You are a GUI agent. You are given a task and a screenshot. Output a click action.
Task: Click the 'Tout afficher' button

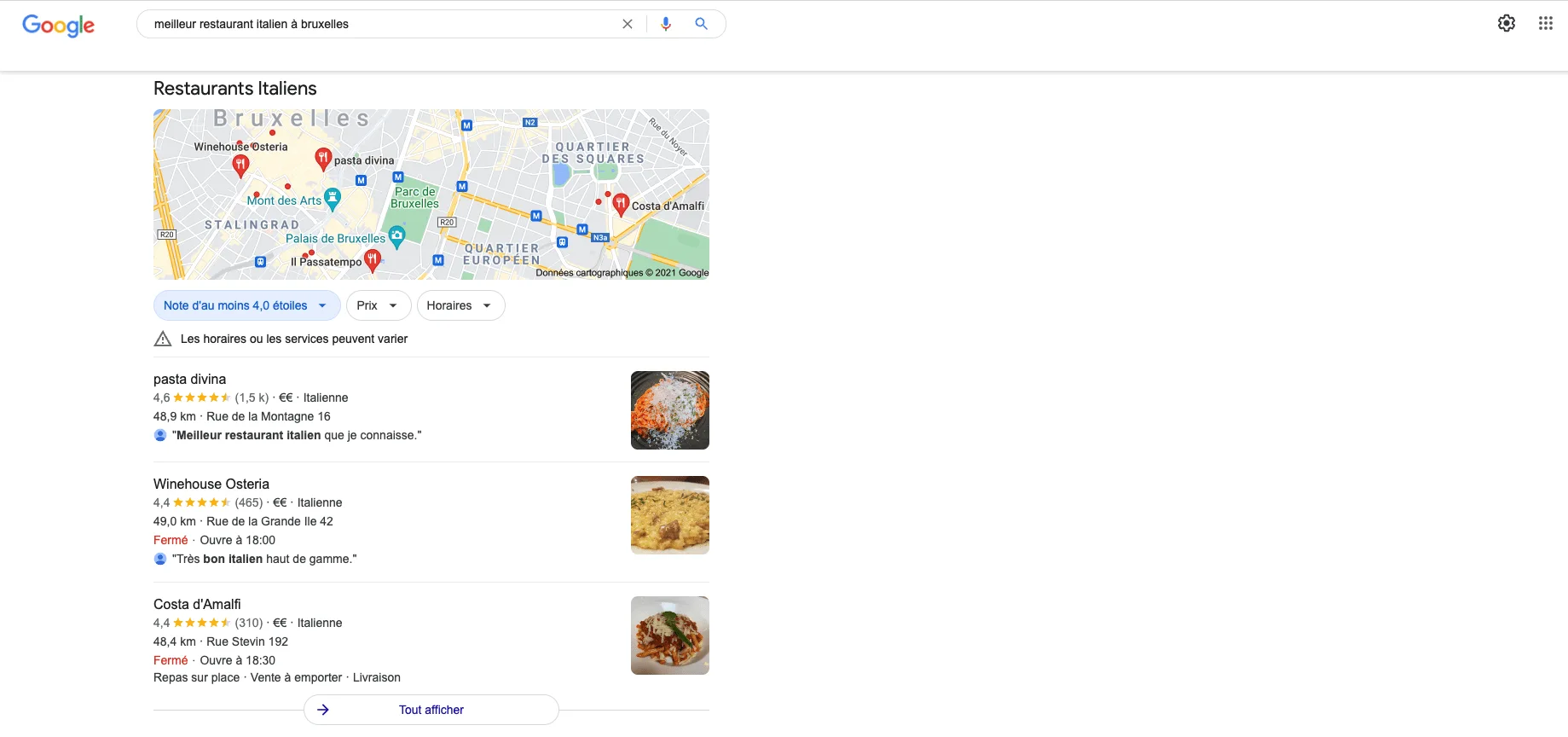coord(431,710)
